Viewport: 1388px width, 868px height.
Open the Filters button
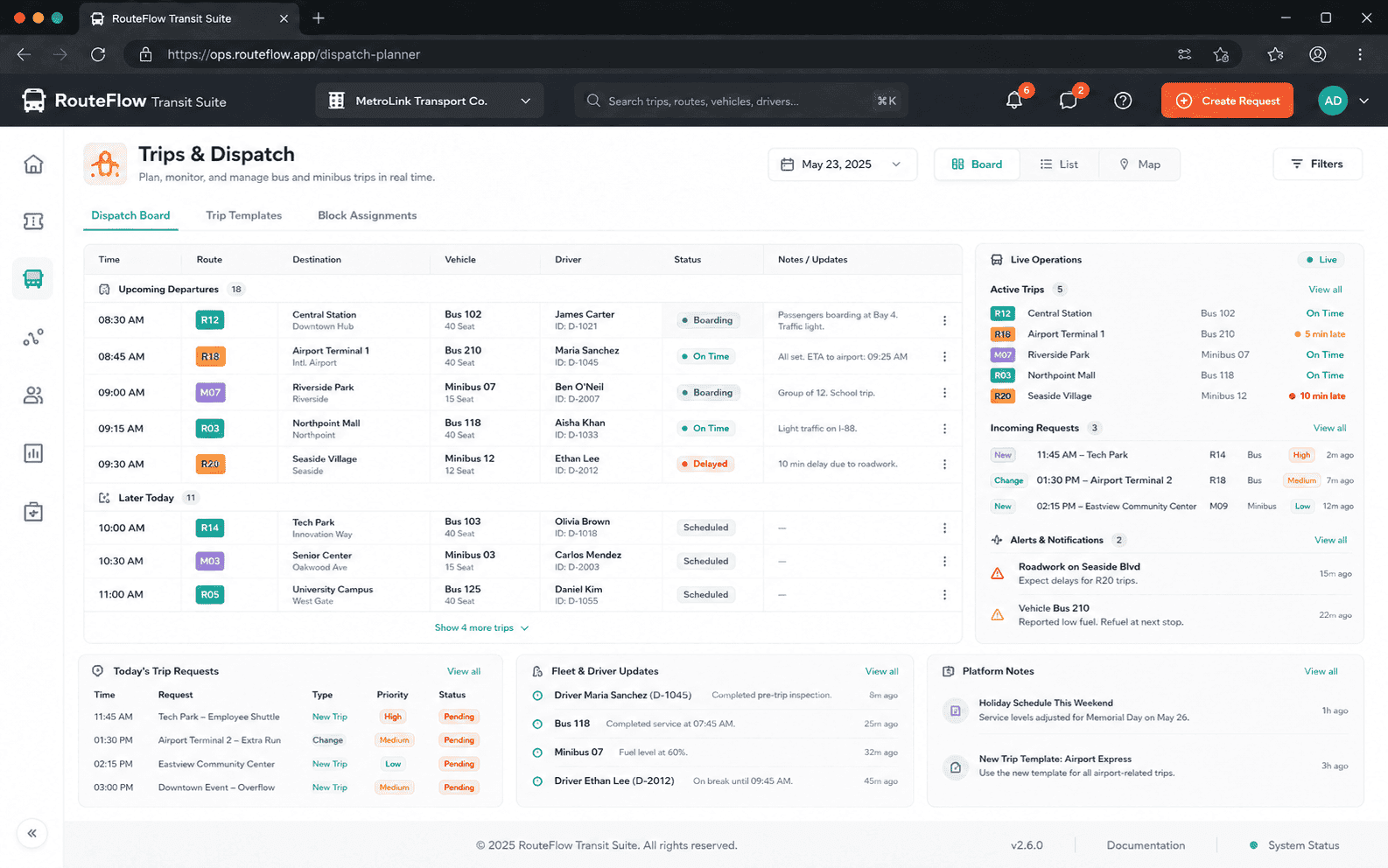[1317, 164]
